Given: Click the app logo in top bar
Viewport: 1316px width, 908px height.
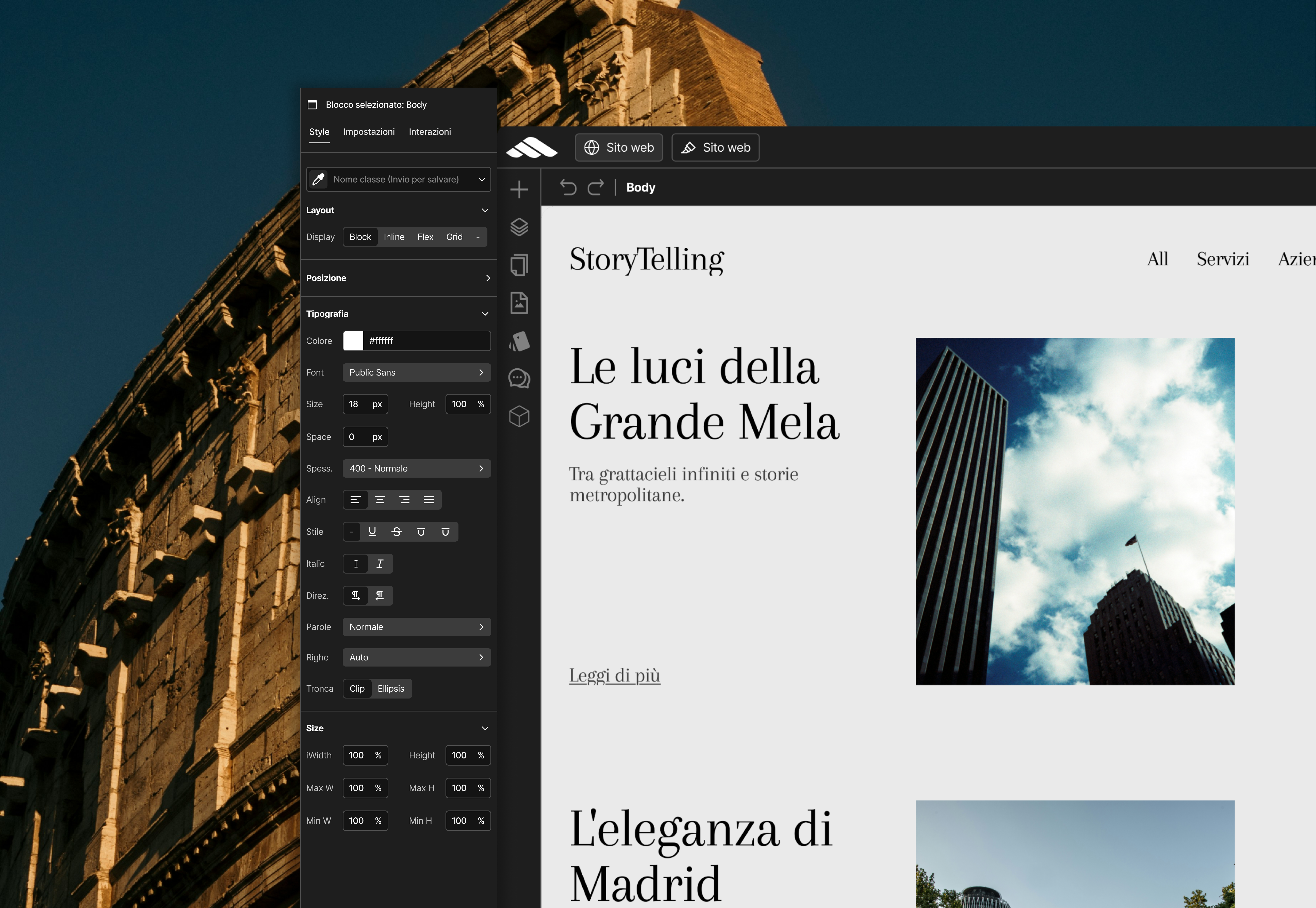Looking at the screenshot, I should click(x=532, y=147).
